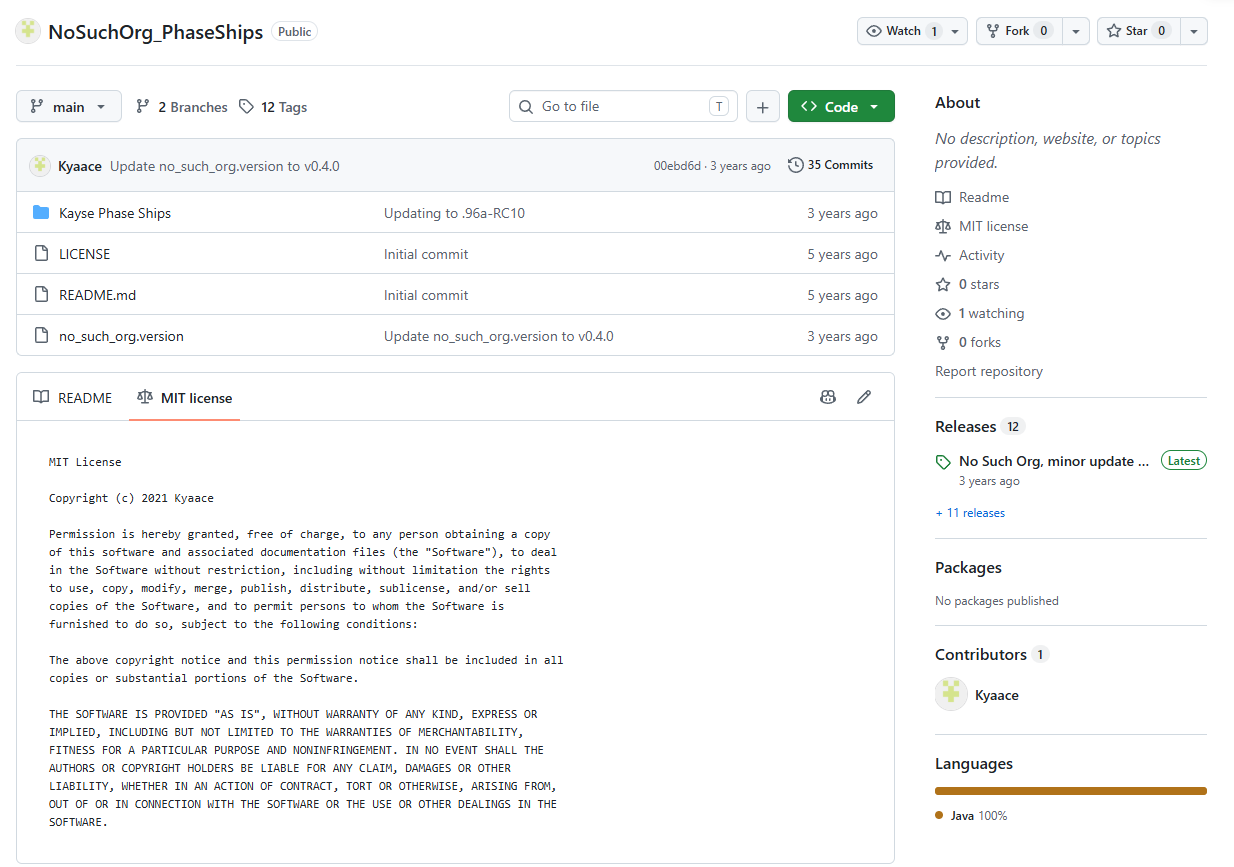This screenshot has height=867, width=1234.
Task: Open the Releases heading link
Action: pyautogui.click(x=980, y=426)
